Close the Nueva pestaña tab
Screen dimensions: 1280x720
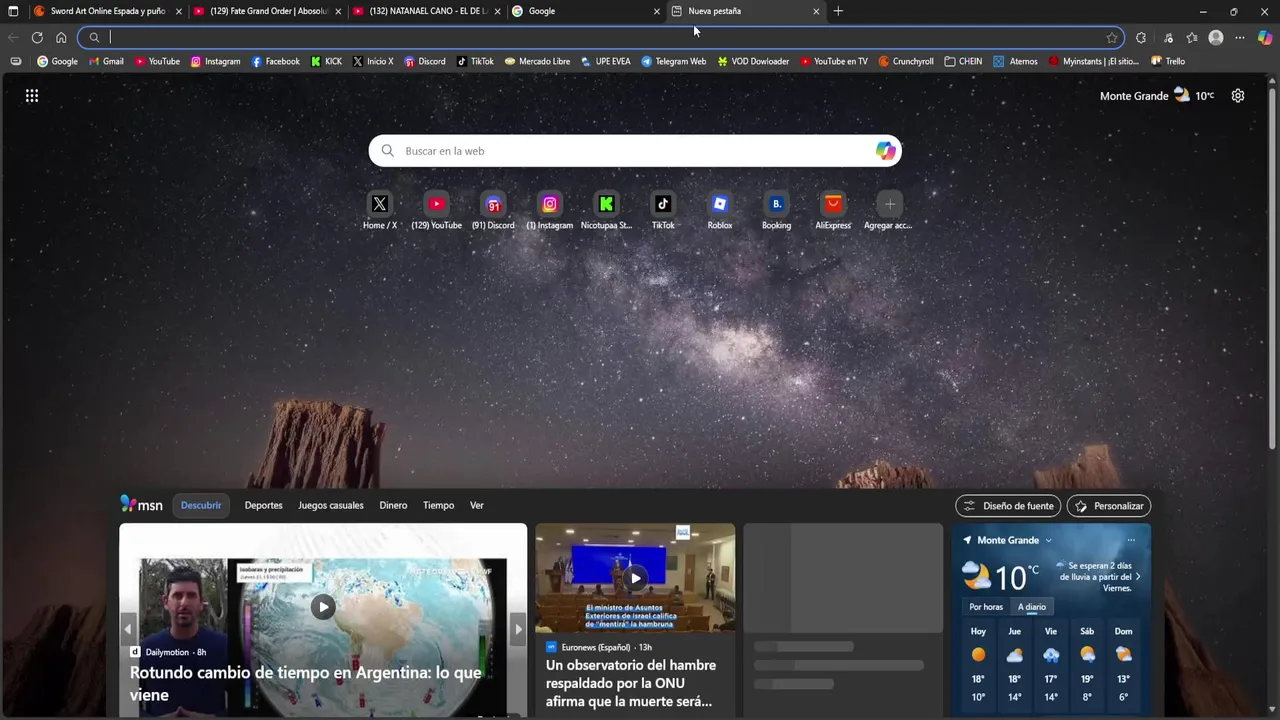coord(816,11)
